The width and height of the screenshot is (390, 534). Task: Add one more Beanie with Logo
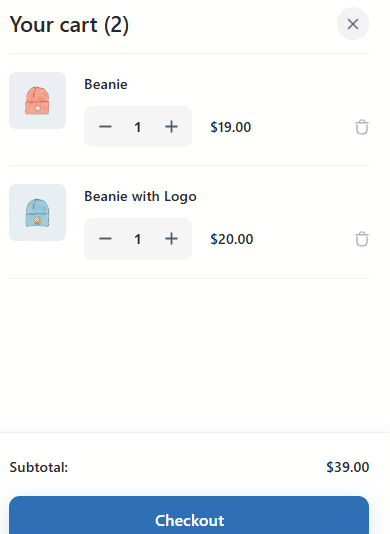point(171,239)
